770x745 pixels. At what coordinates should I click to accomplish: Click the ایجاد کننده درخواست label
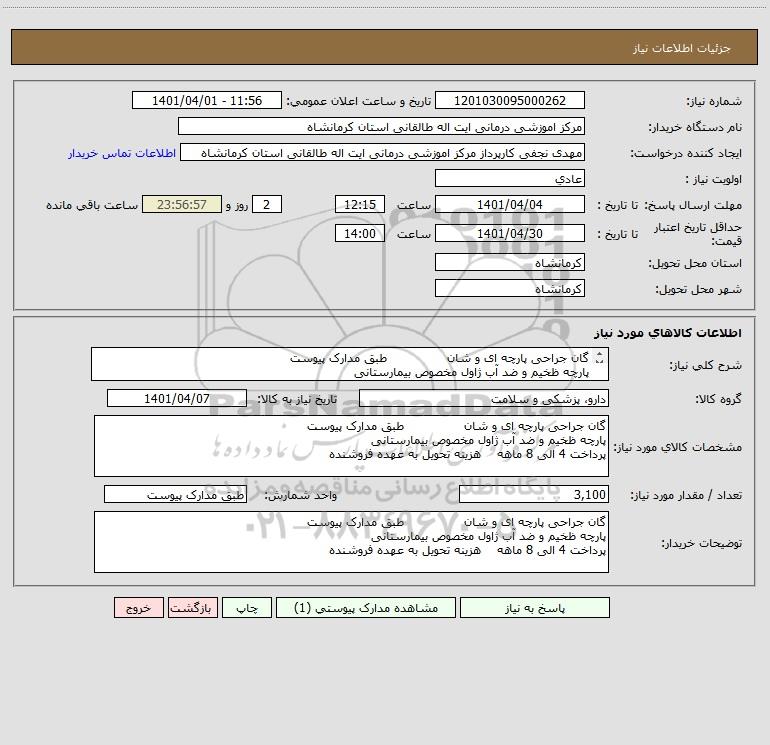point(686,153)
